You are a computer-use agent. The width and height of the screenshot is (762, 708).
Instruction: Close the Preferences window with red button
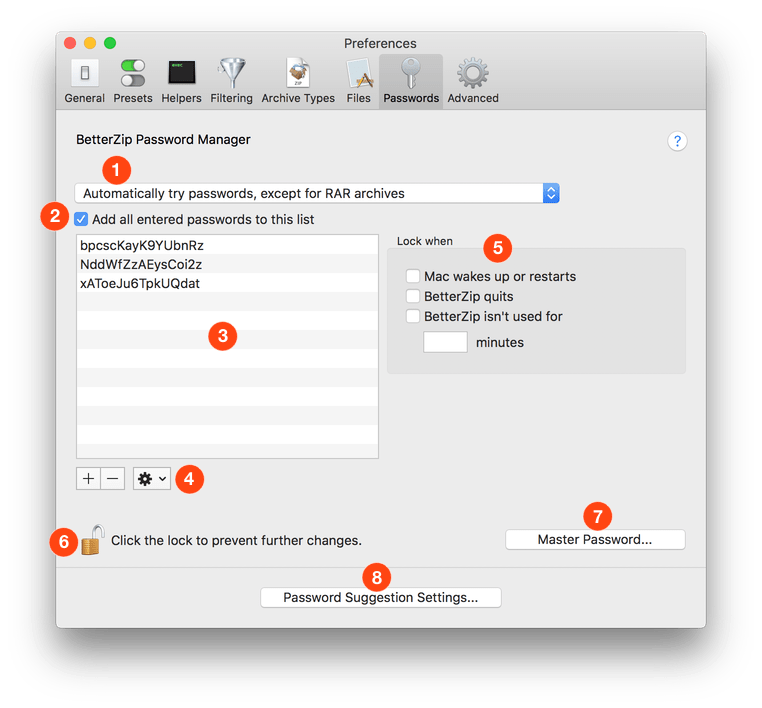[70, 43]
